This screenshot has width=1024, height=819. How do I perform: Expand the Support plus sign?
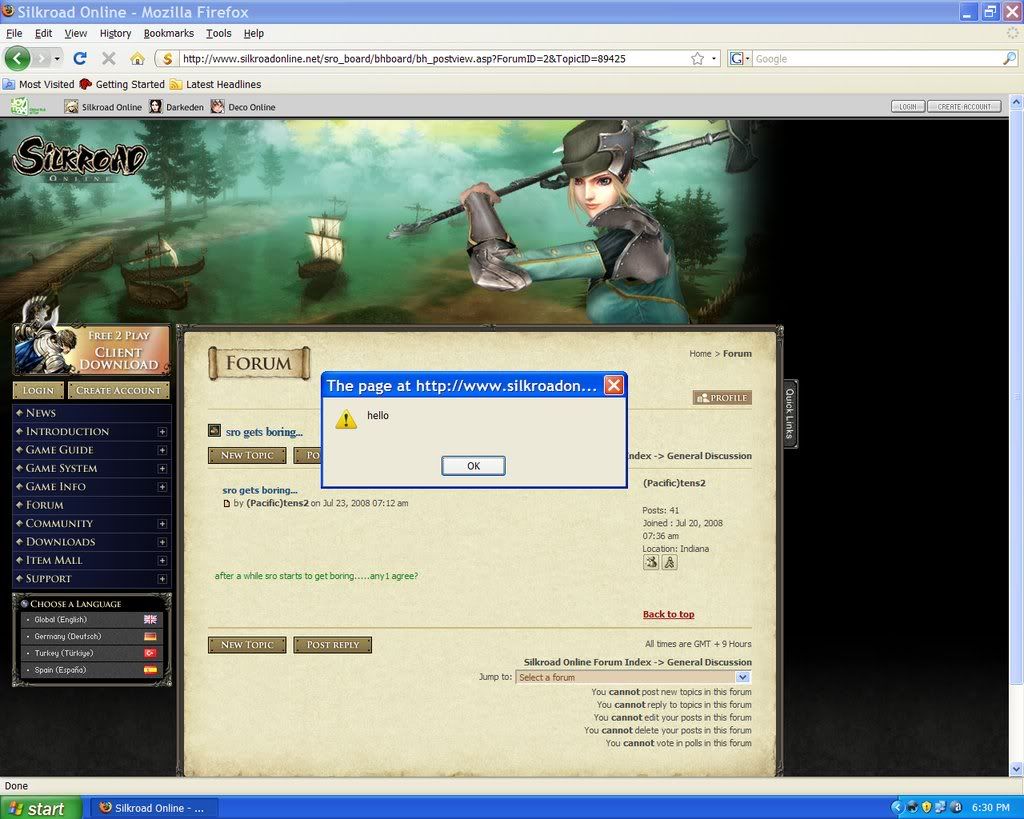[x=162, y=579]
